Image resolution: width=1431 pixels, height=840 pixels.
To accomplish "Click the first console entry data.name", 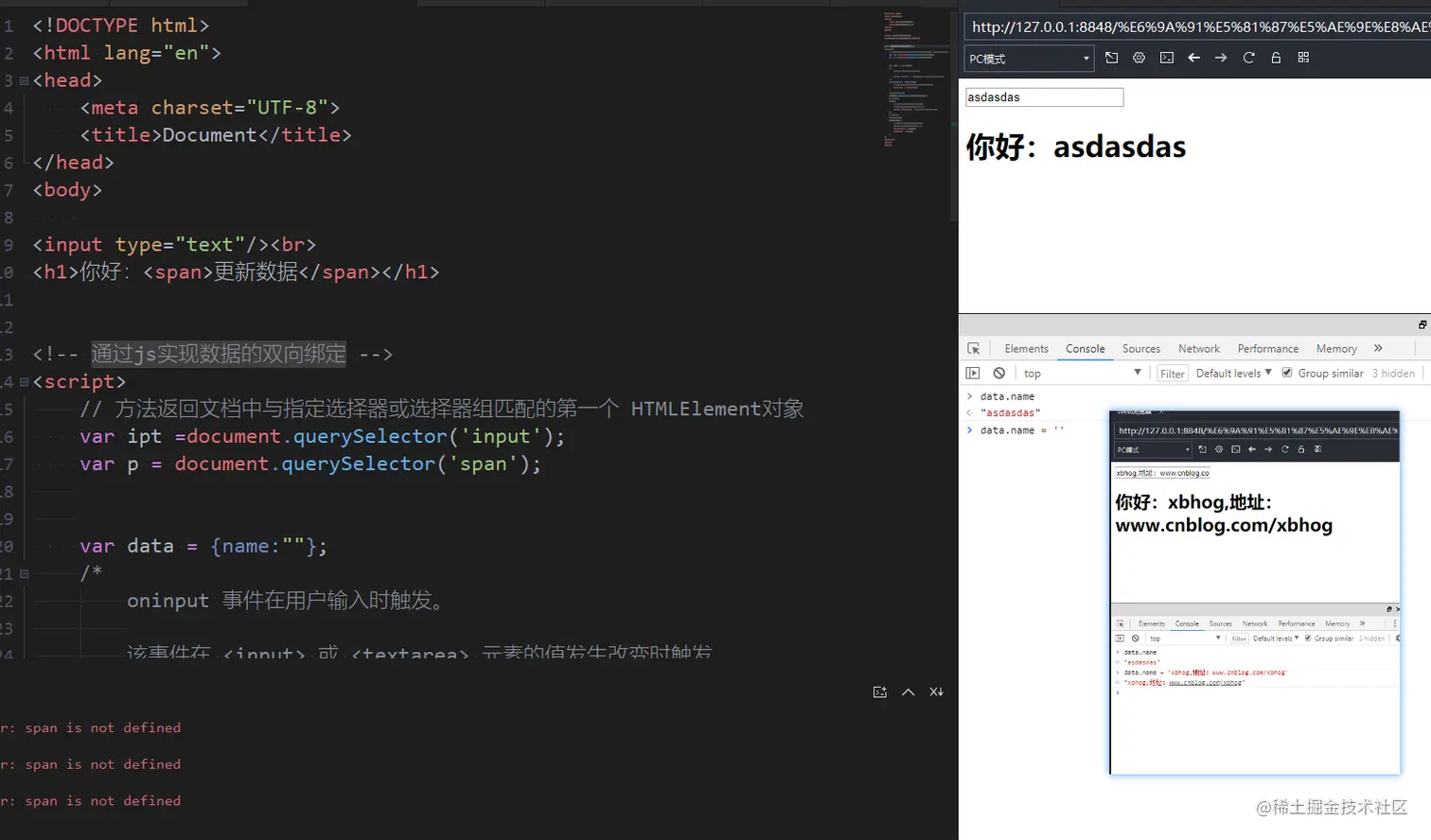I will click(1007, 396).
